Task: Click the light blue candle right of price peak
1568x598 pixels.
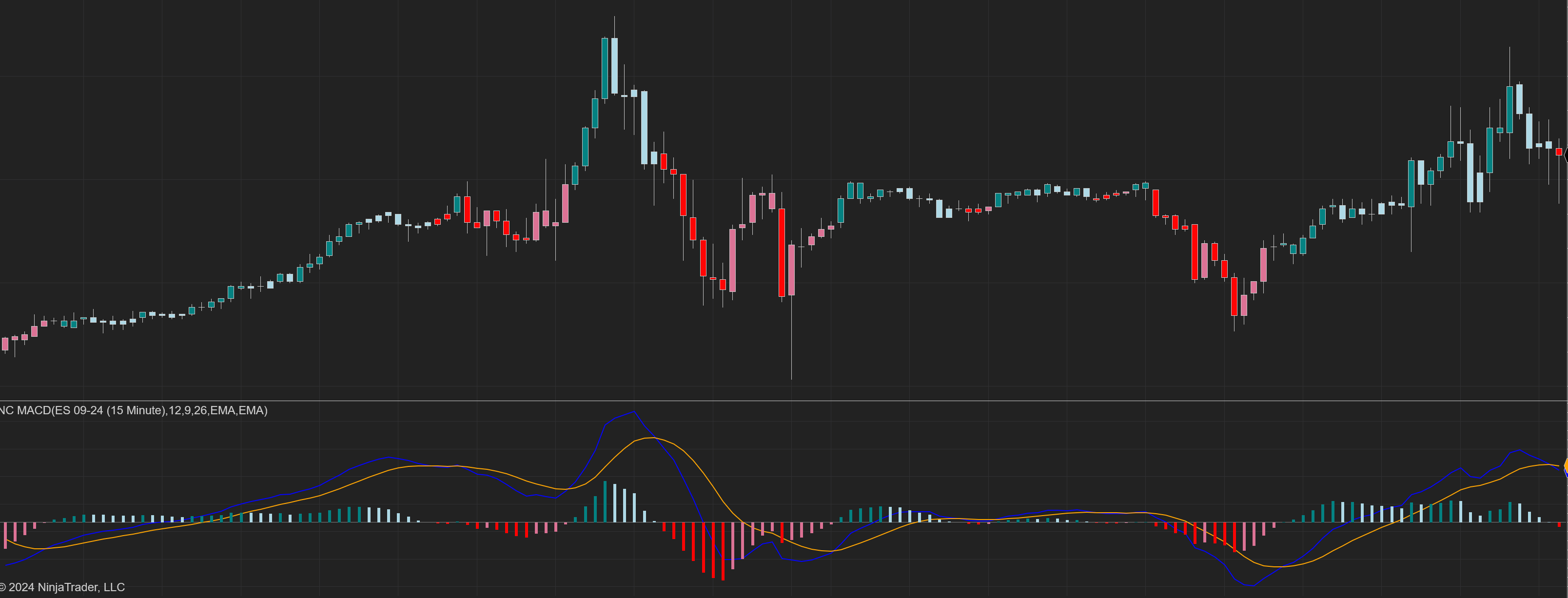Action: (614, 66)
